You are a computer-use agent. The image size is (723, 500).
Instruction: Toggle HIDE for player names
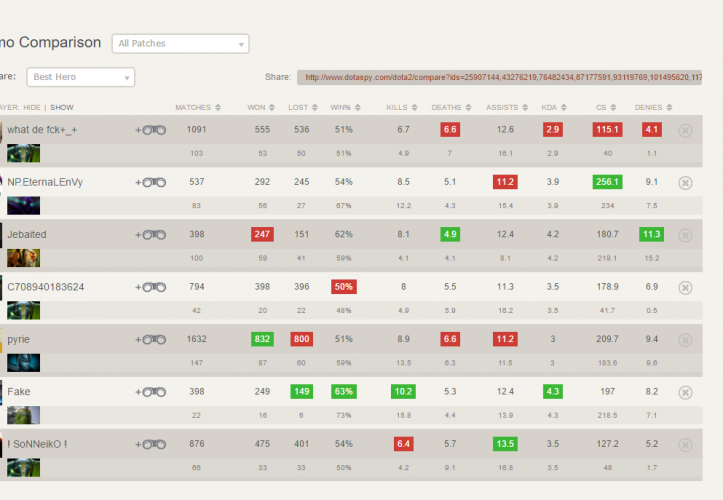33,107
